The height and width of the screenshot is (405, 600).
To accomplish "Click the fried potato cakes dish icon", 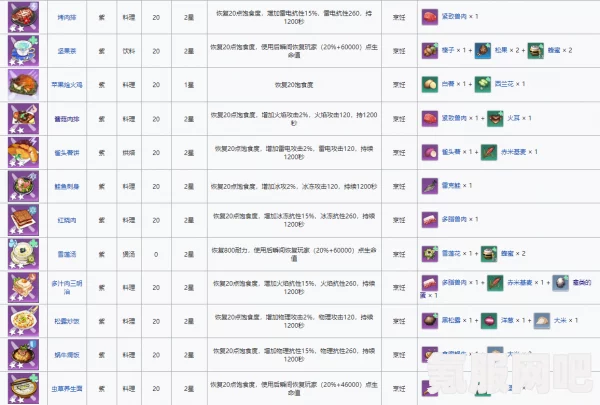I will pos(23,152).
